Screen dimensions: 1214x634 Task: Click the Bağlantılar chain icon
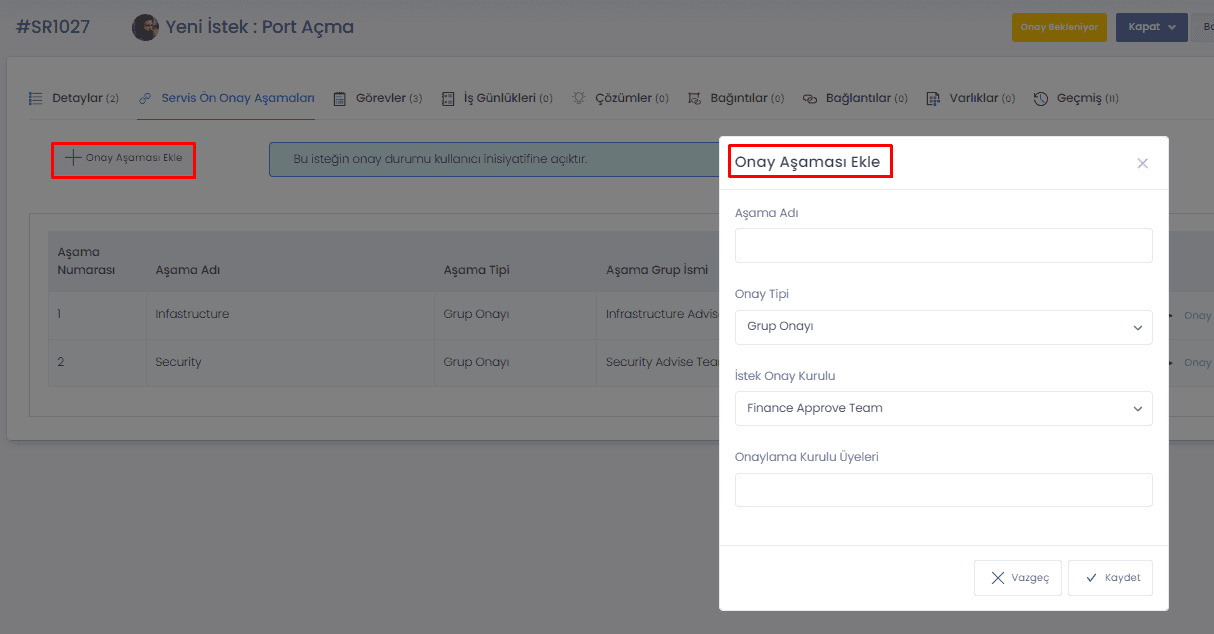pos(810,98)
